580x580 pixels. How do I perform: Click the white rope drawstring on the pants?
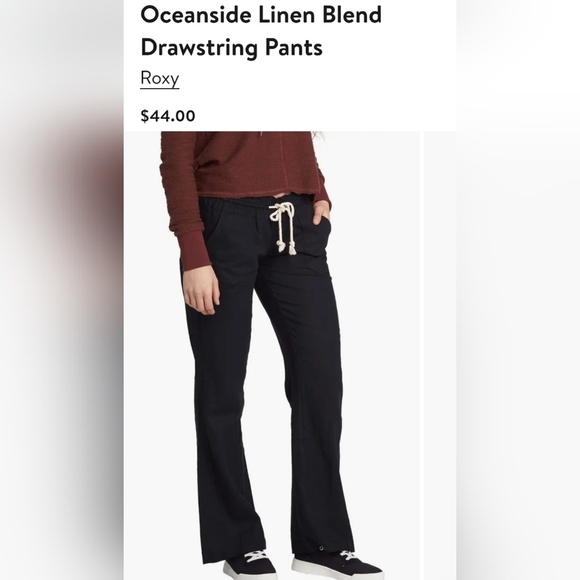coord(283,228)
